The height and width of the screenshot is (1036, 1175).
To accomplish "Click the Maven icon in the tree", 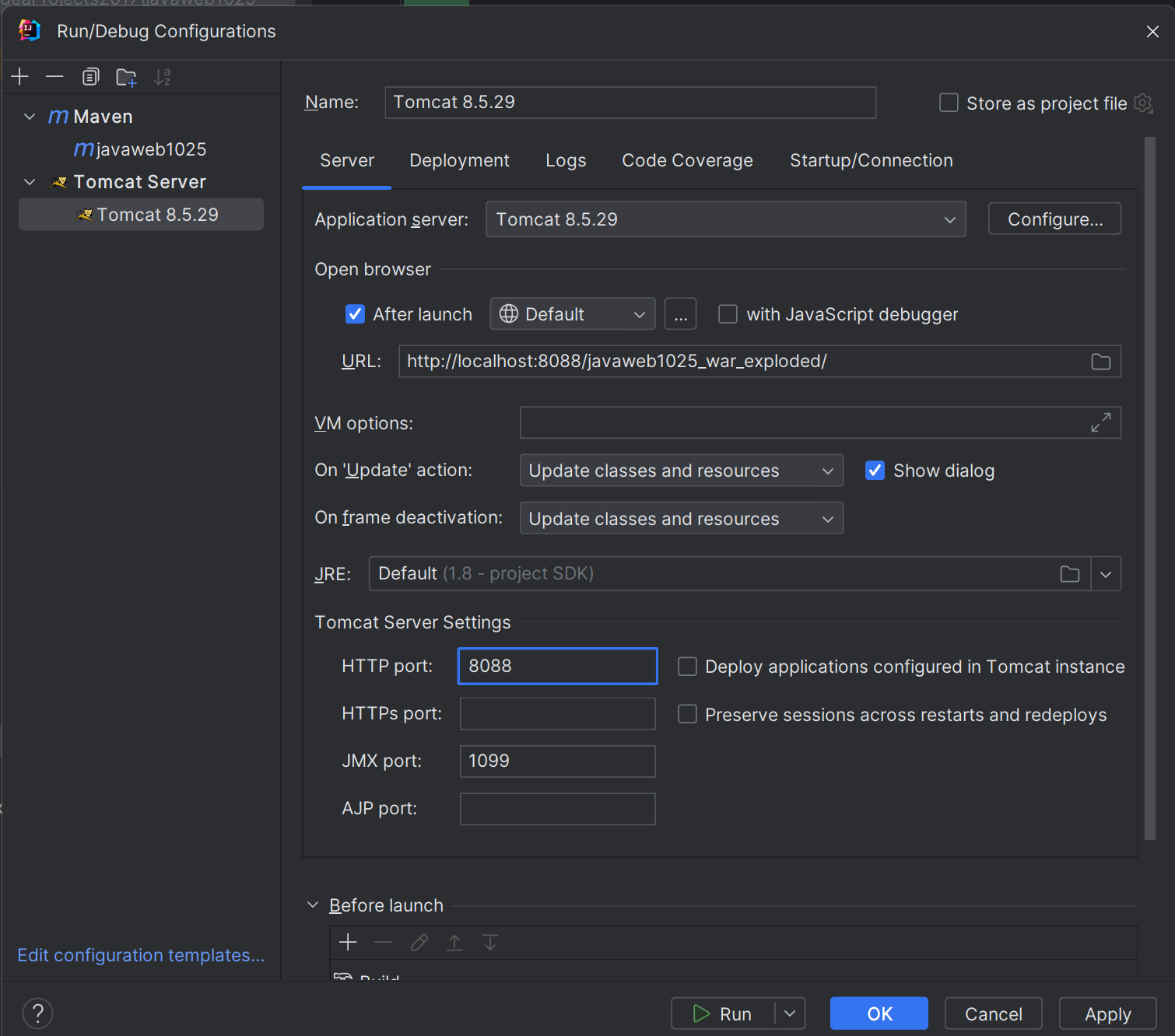I will pos(58,117).
